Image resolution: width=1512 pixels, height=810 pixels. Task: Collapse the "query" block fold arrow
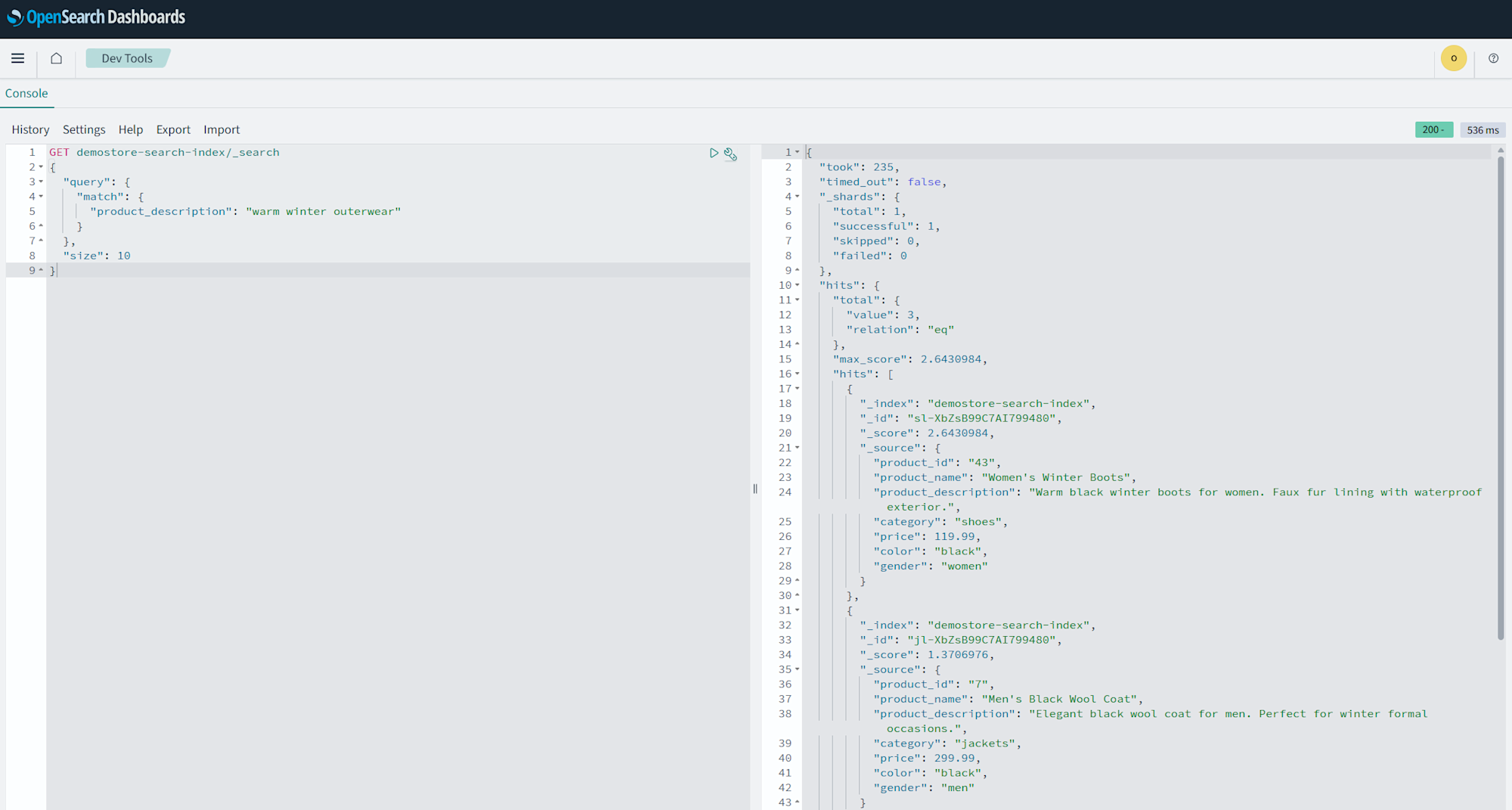[x=41, y=182]
